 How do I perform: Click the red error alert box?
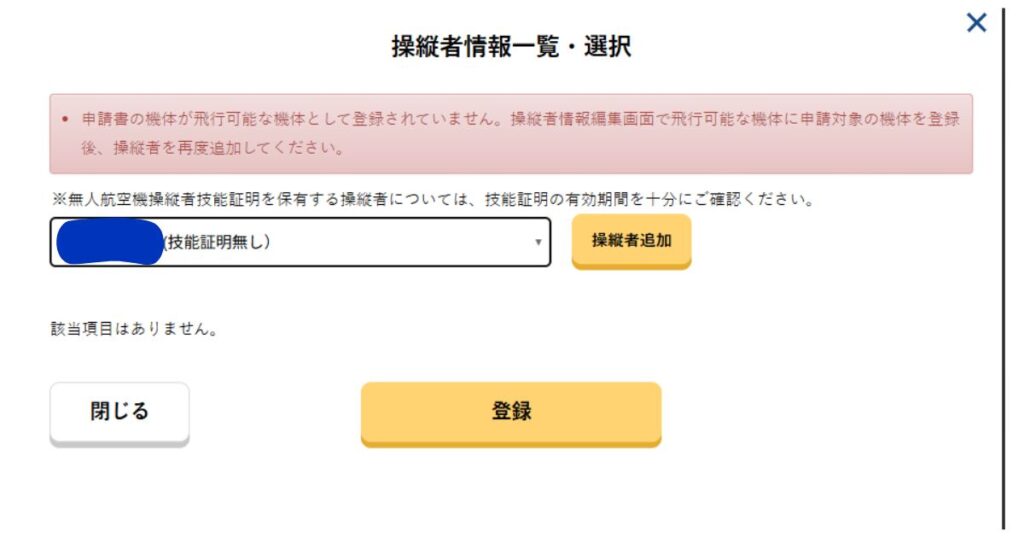(510, 134)
